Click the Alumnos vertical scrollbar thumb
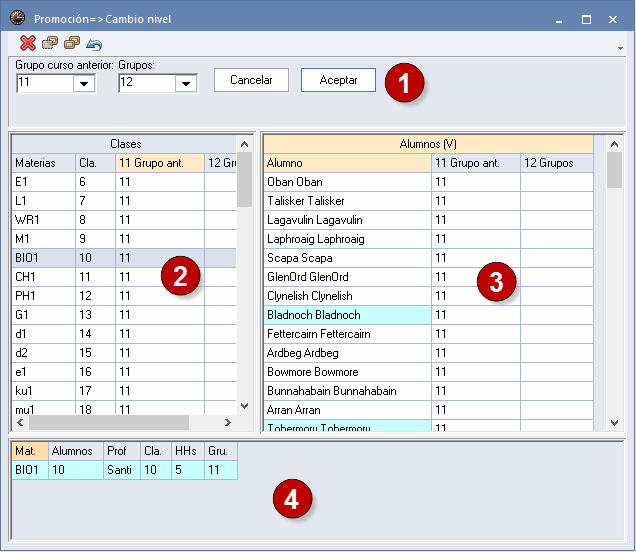The width and height of the screenshot is (636, 552). (x=615, y=170)
